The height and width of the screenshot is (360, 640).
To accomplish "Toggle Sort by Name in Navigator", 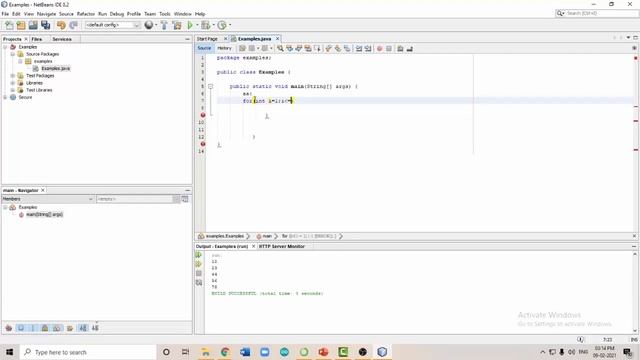I will point(83,328).
